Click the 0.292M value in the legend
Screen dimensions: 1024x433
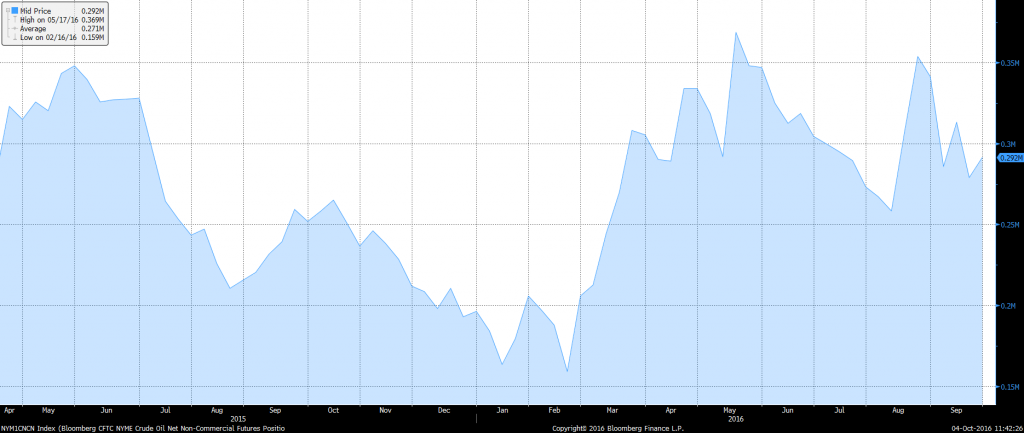pos(93,11)
